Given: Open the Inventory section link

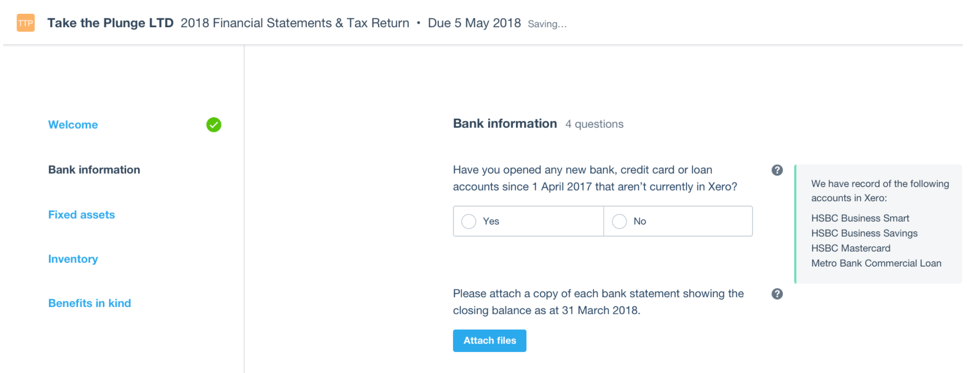Looking at the screenshot, I should (73, 259).
